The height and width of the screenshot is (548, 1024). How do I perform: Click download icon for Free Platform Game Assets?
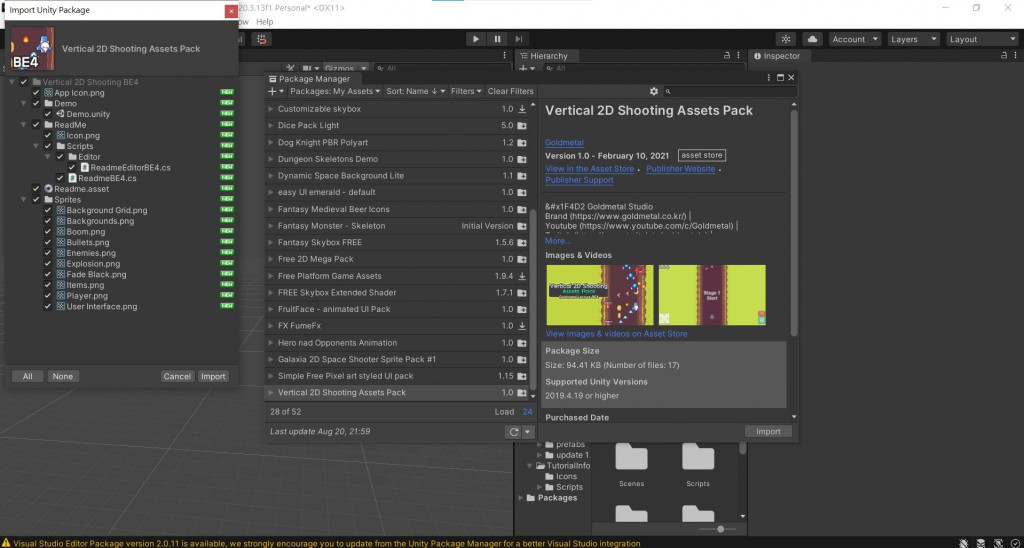(522, 276)
